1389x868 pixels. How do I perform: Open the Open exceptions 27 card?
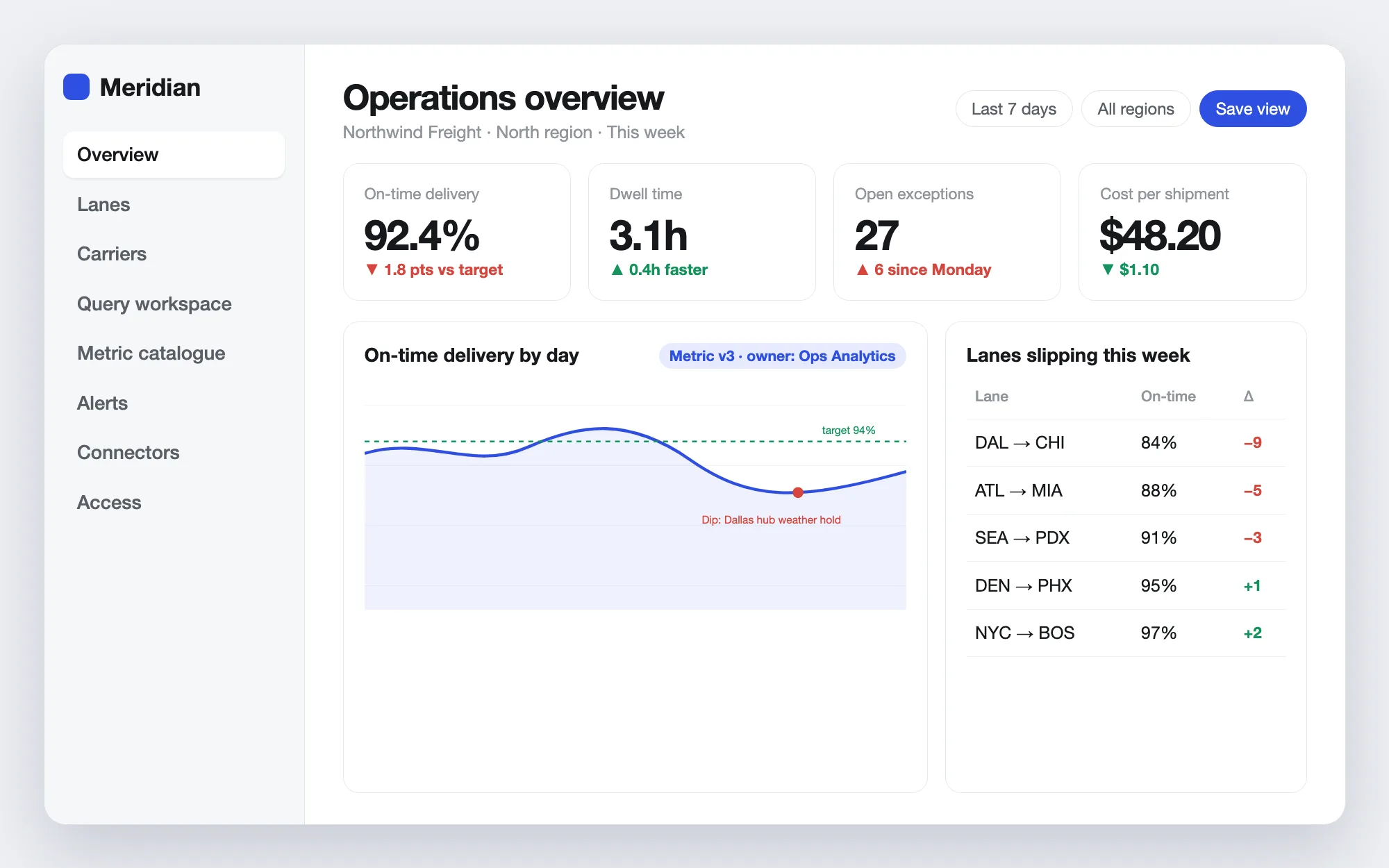point(947,232)
